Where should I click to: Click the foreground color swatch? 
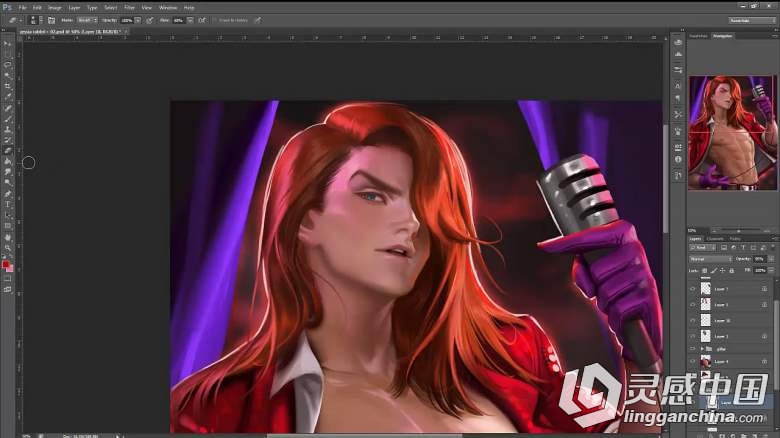[x=6, y=264]
